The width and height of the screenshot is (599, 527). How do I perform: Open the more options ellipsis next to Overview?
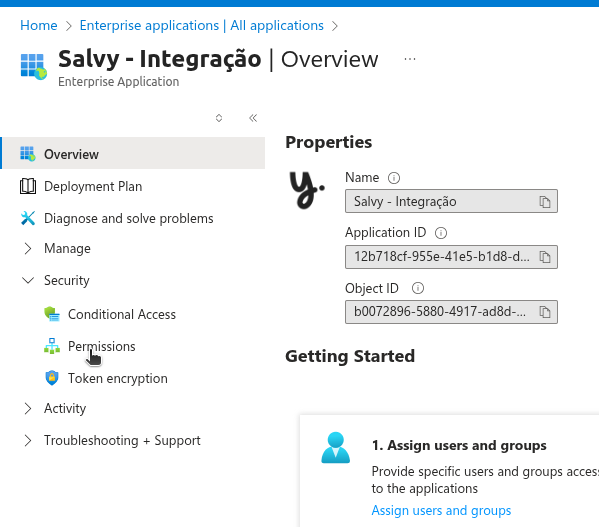click(410, 59)
